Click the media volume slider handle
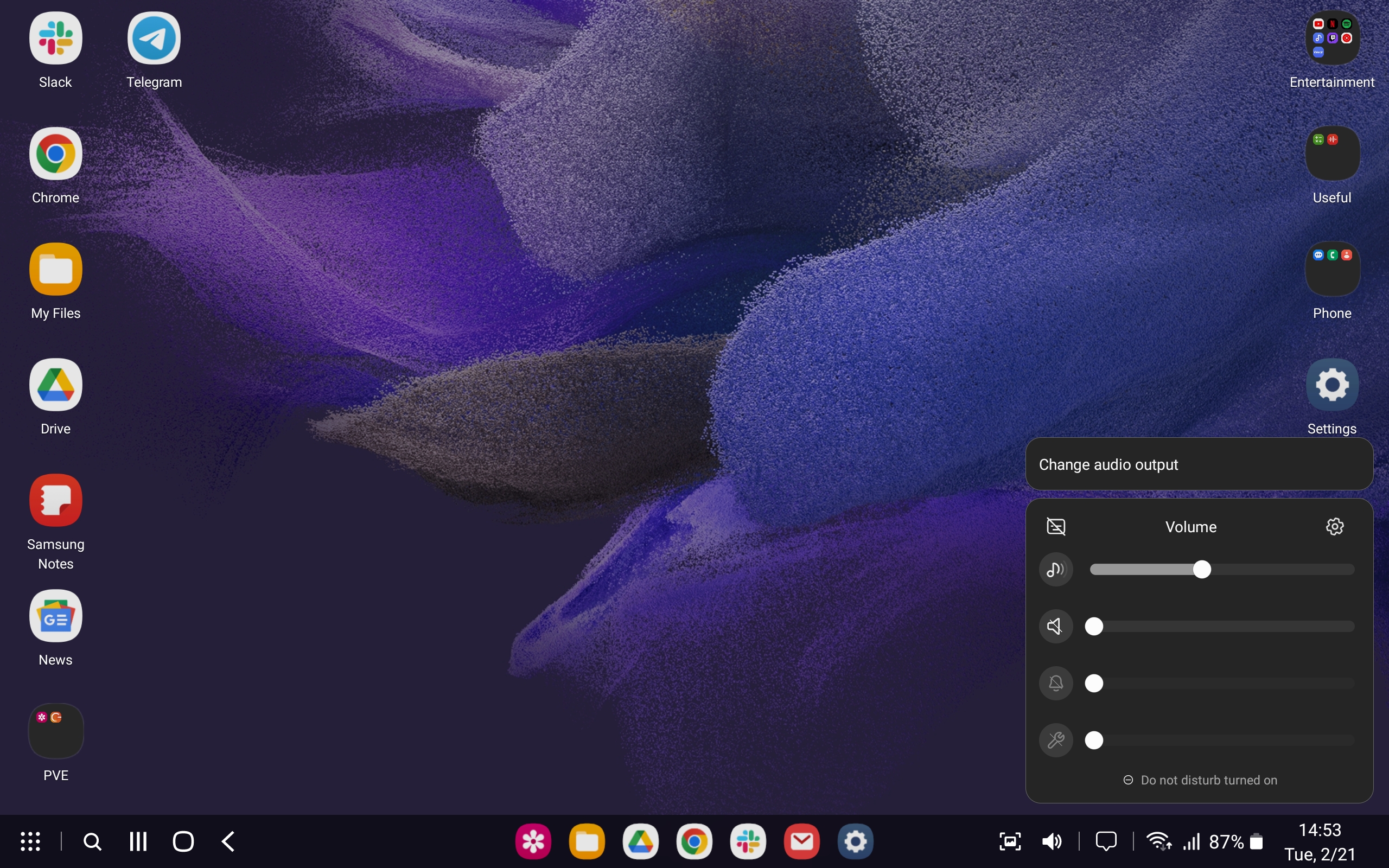 coord(1202,570)
